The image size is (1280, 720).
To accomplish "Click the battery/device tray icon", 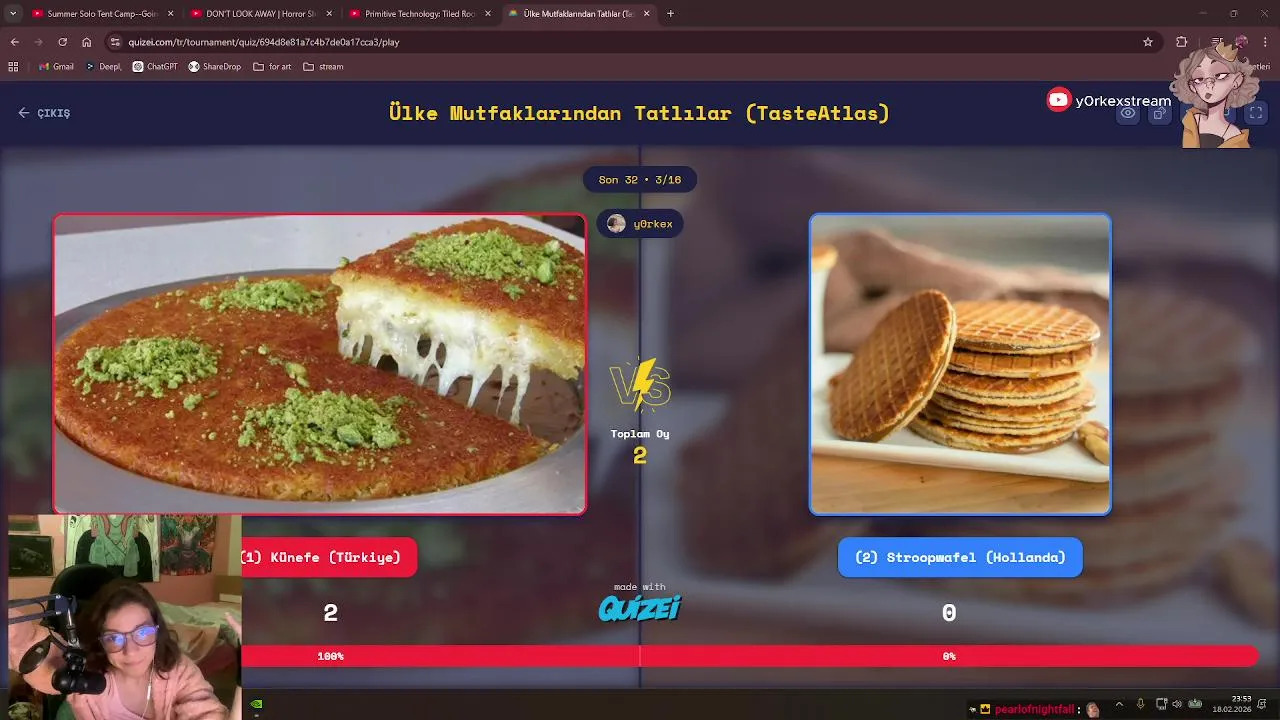I will point(1195,704).
